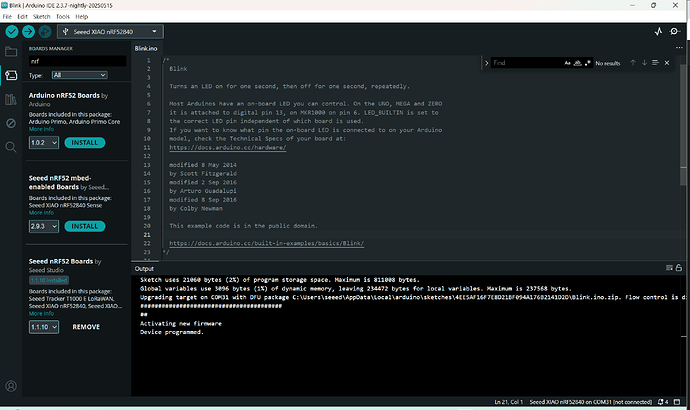Click the 1.1.10 installed badge
The height and width of the screenshot is (410, 690).
pyautogui.click(x=49, y=280)
